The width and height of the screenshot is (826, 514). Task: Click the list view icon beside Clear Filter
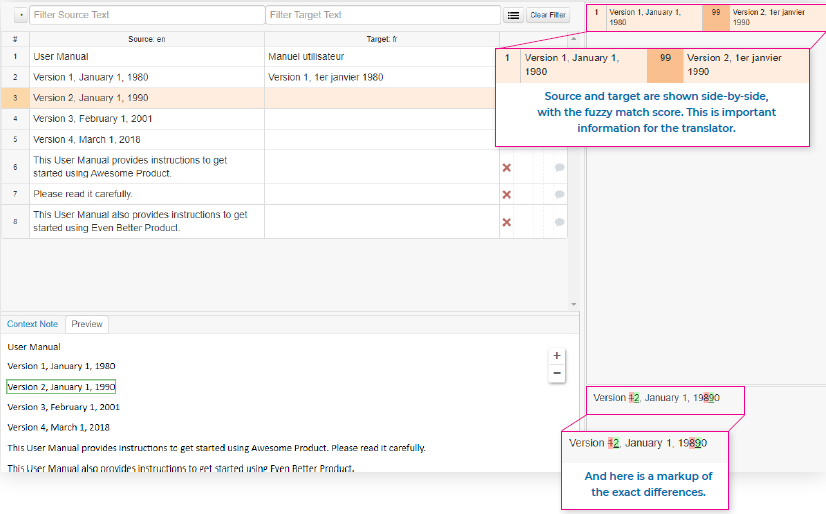click(513, 16)
